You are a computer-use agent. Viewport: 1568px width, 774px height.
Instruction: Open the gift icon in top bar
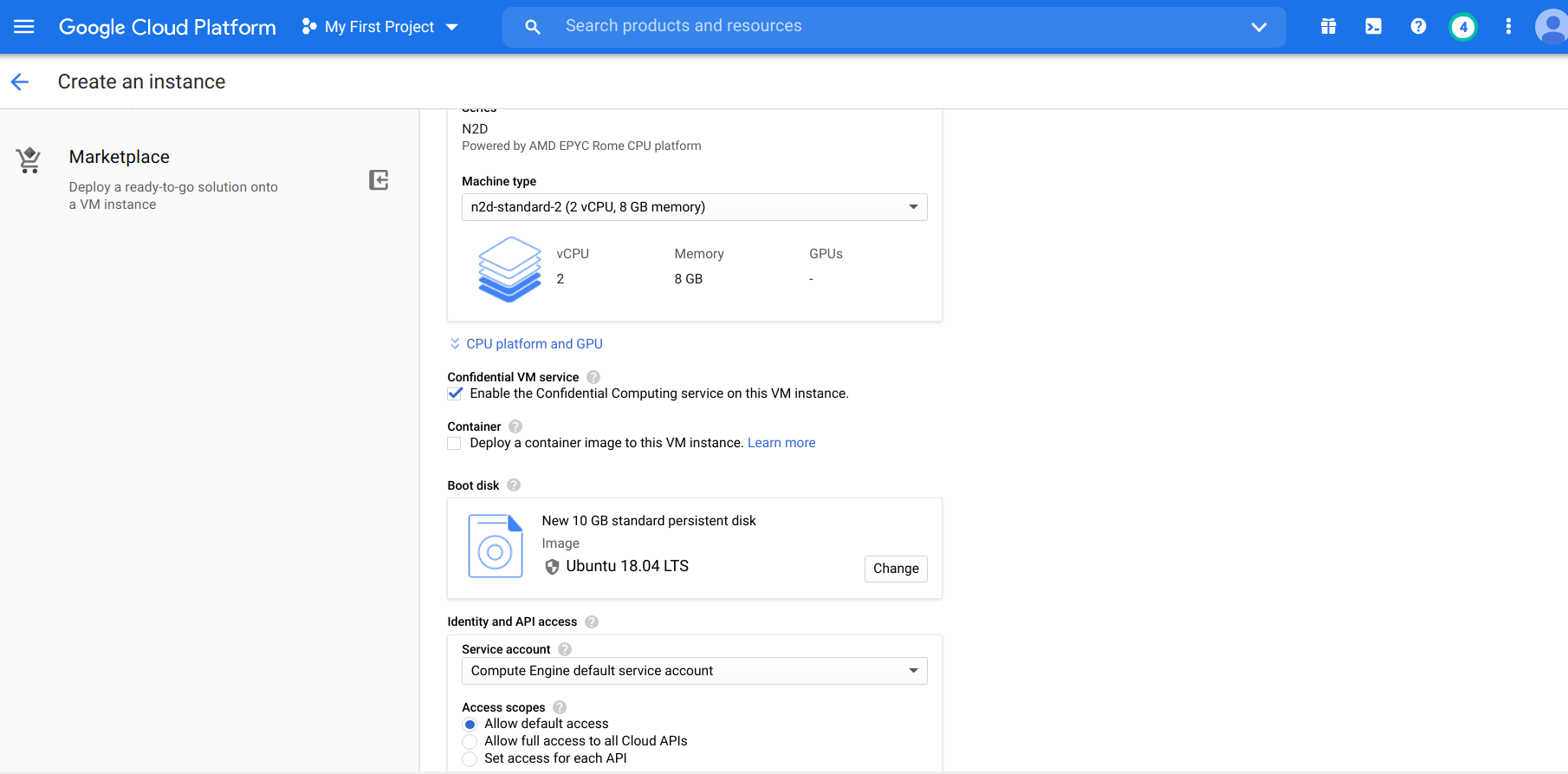[x=1328, y=27]
